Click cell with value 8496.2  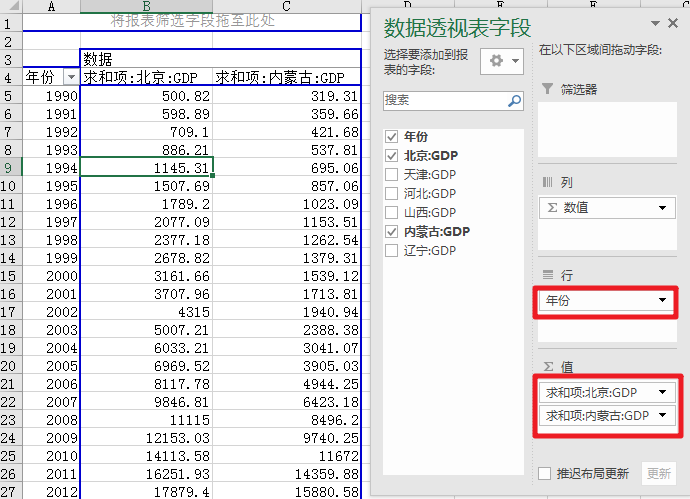[x=286, y=420]
